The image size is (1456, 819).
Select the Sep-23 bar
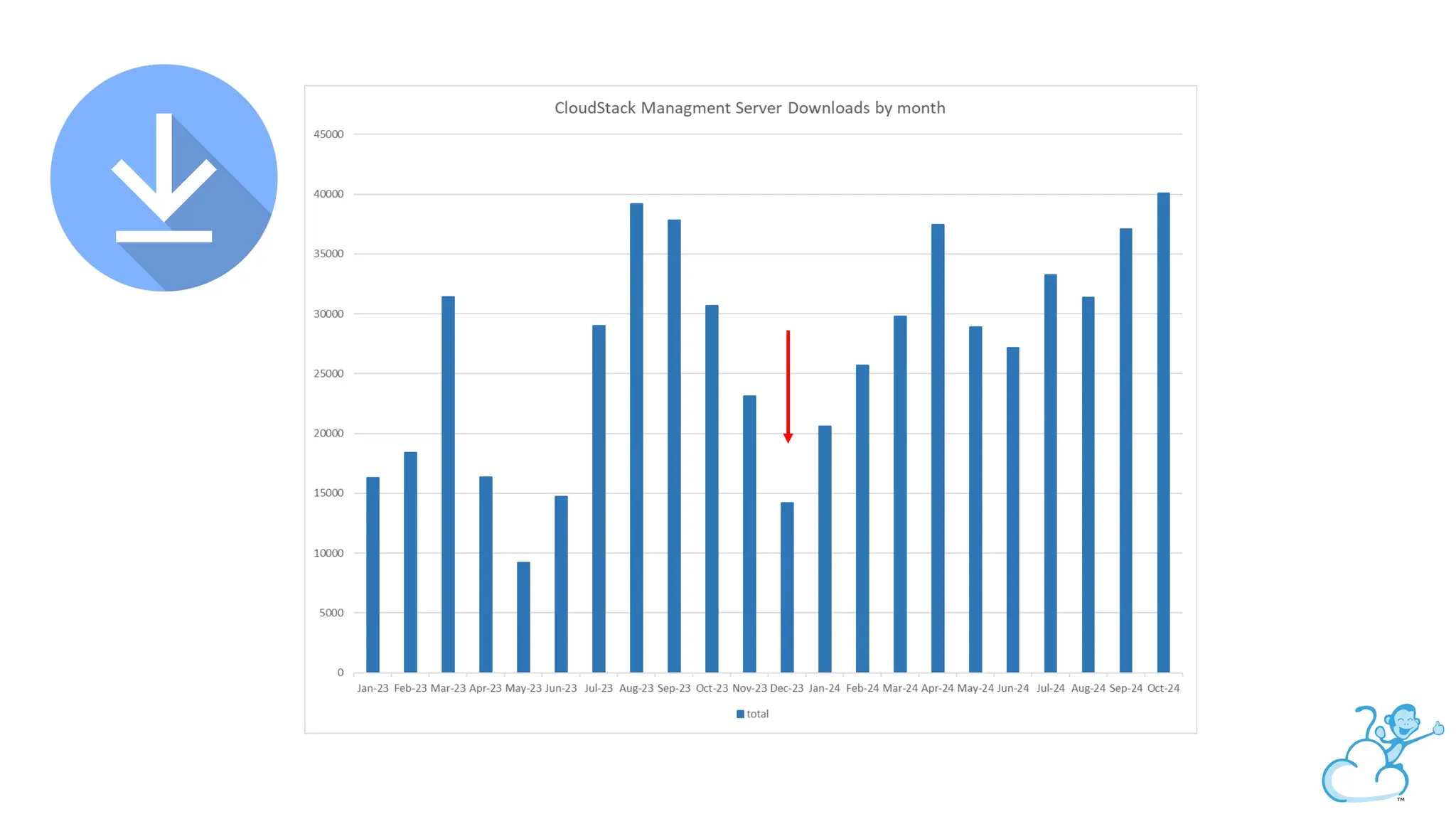pos(674,446)
